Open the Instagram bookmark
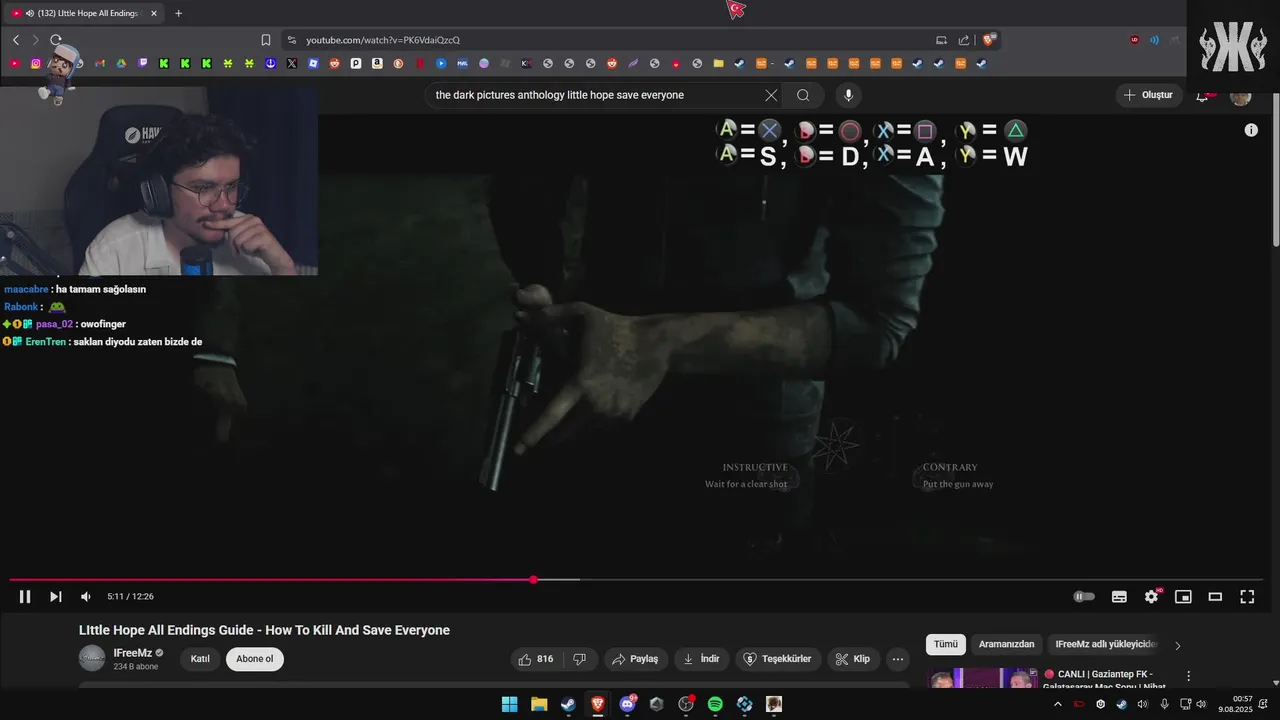The height and width of the screenshot is (720, 1280). (x=36, y=64)
